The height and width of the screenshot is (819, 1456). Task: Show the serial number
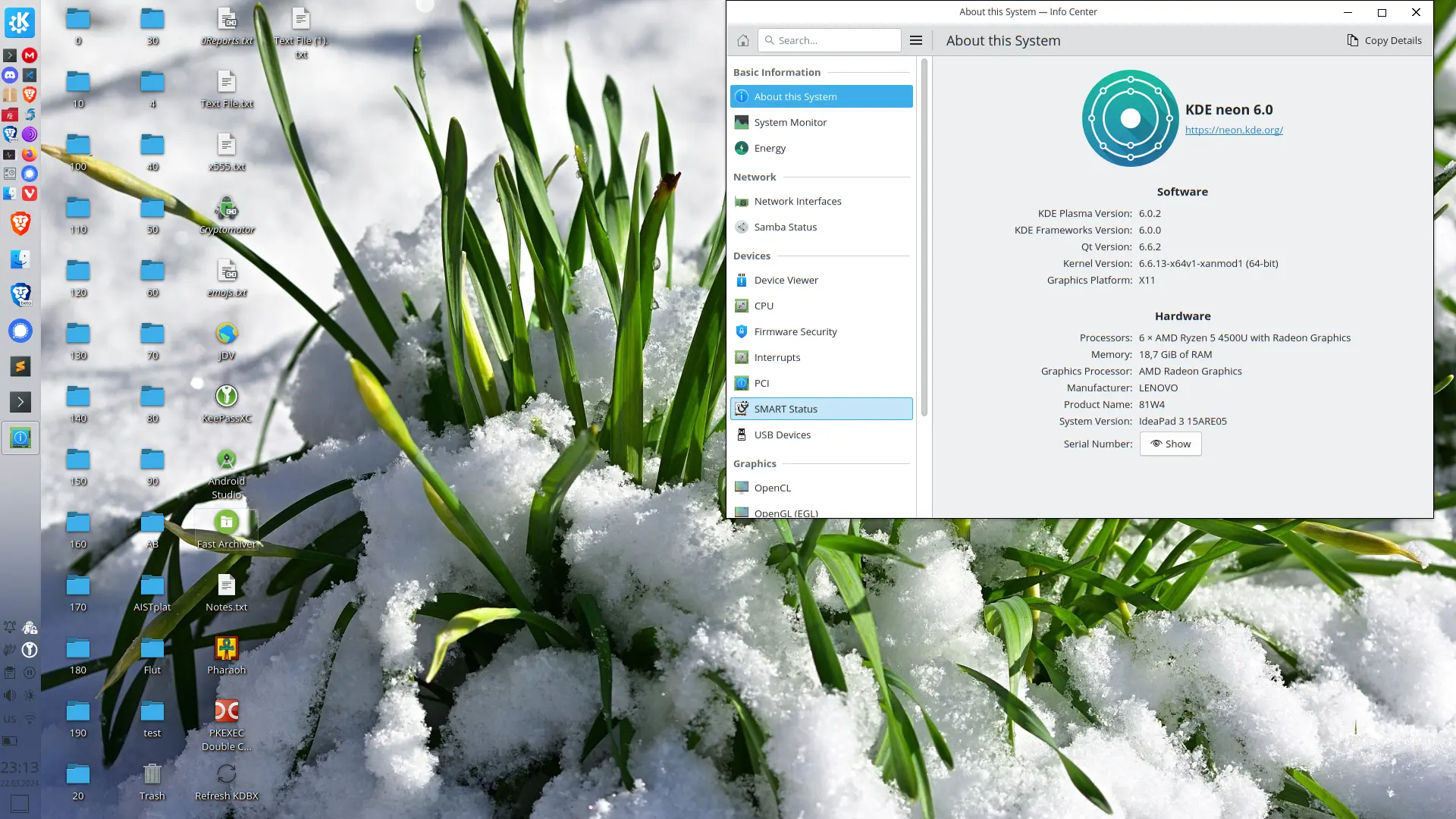1170,444
